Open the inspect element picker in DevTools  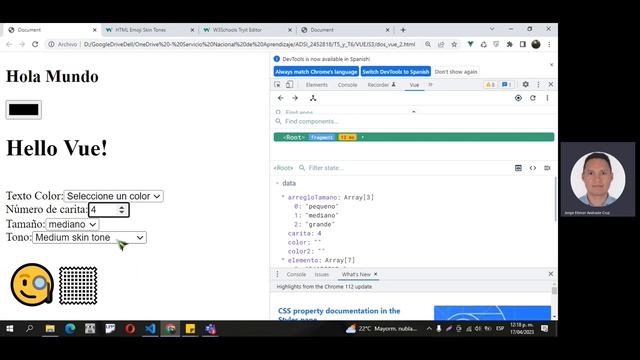pos(278,84)
